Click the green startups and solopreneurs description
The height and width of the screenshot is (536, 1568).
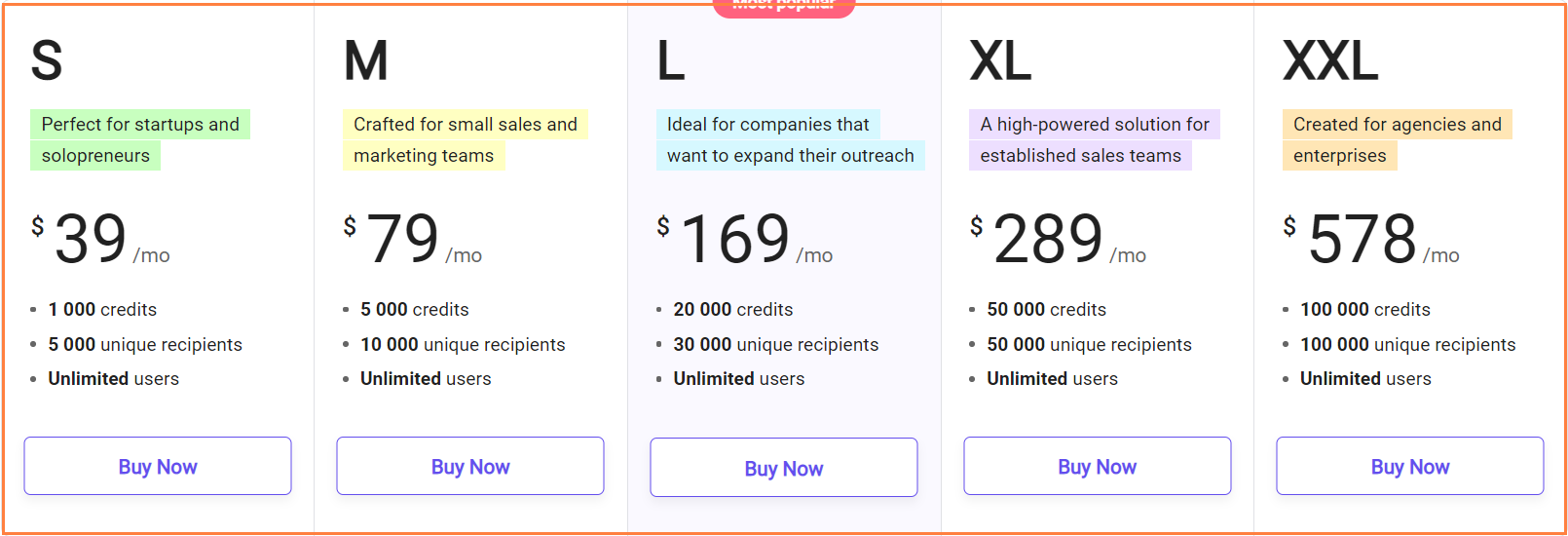coord(140,139)
